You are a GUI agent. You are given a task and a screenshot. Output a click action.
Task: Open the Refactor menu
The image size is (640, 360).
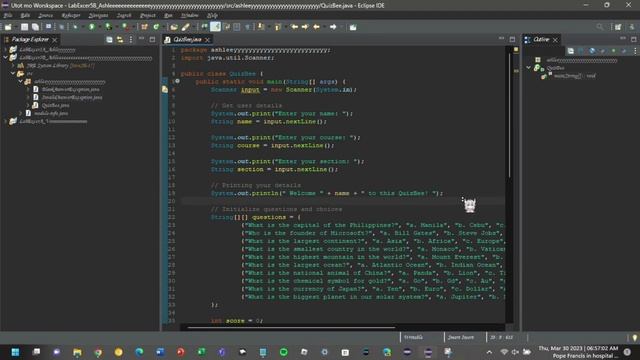coord(71,16)
